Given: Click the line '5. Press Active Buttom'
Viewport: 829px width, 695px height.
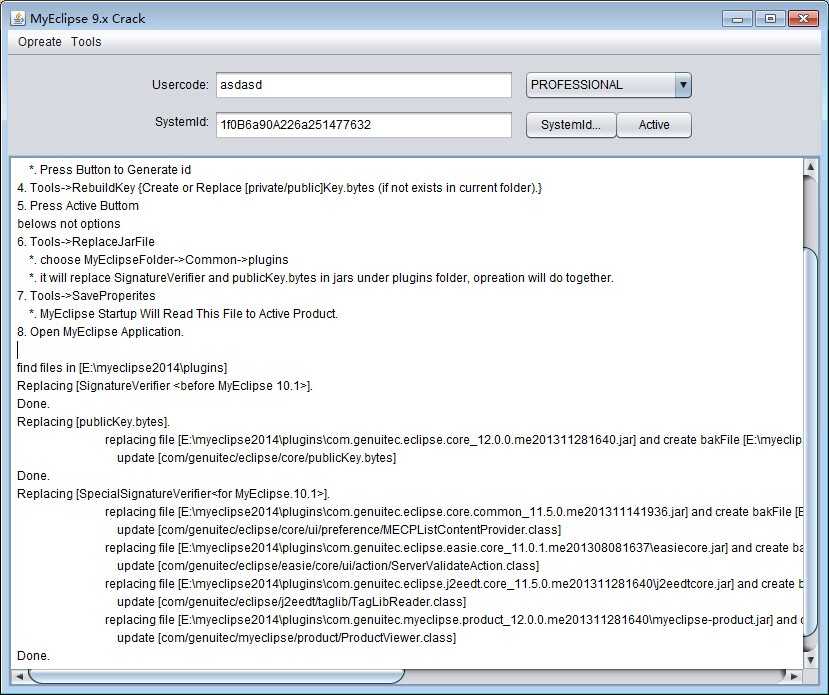Looking at the screenshot, I should (78, 206).
